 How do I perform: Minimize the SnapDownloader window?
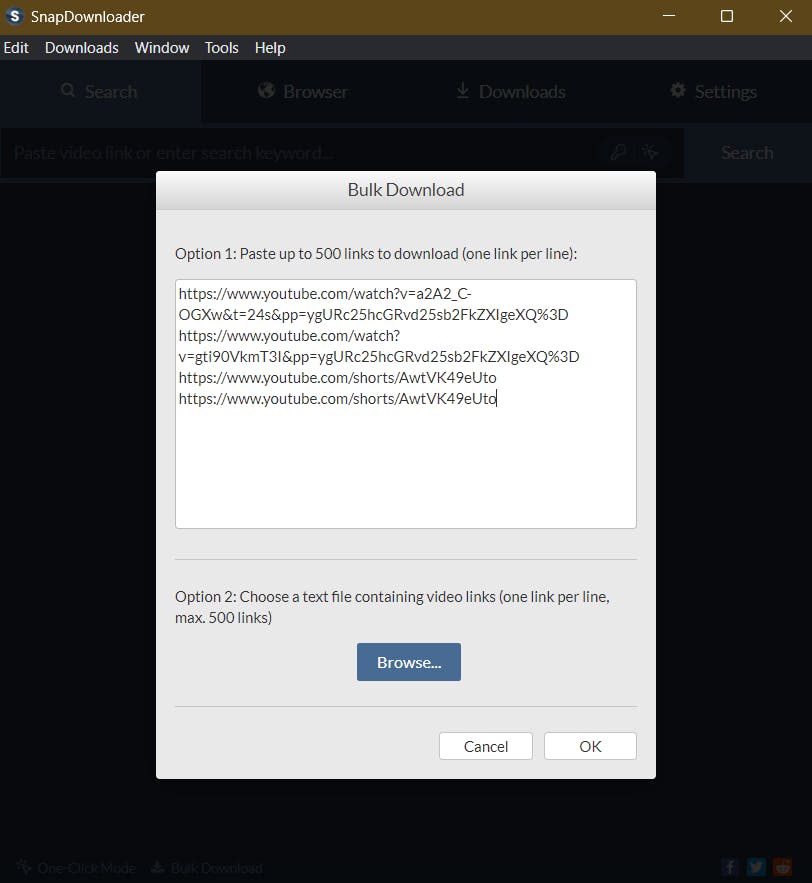669,16
